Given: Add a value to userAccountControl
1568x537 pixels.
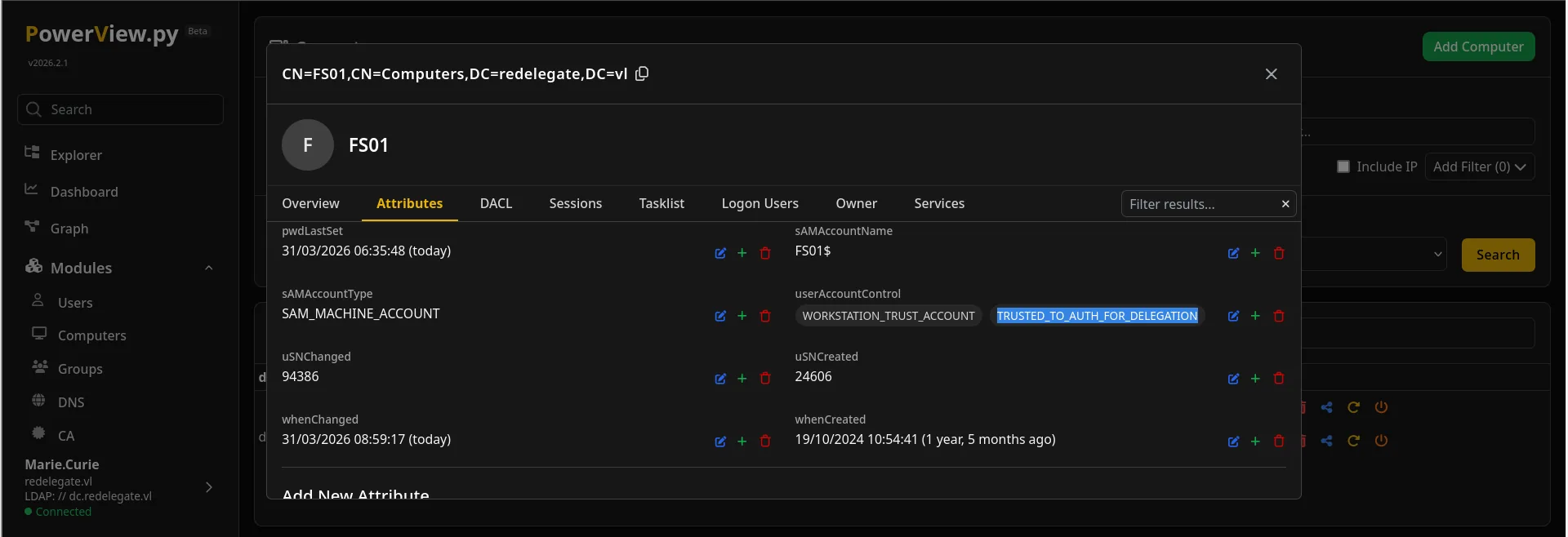Looking at the screenshot, I should pos(1255,316).
